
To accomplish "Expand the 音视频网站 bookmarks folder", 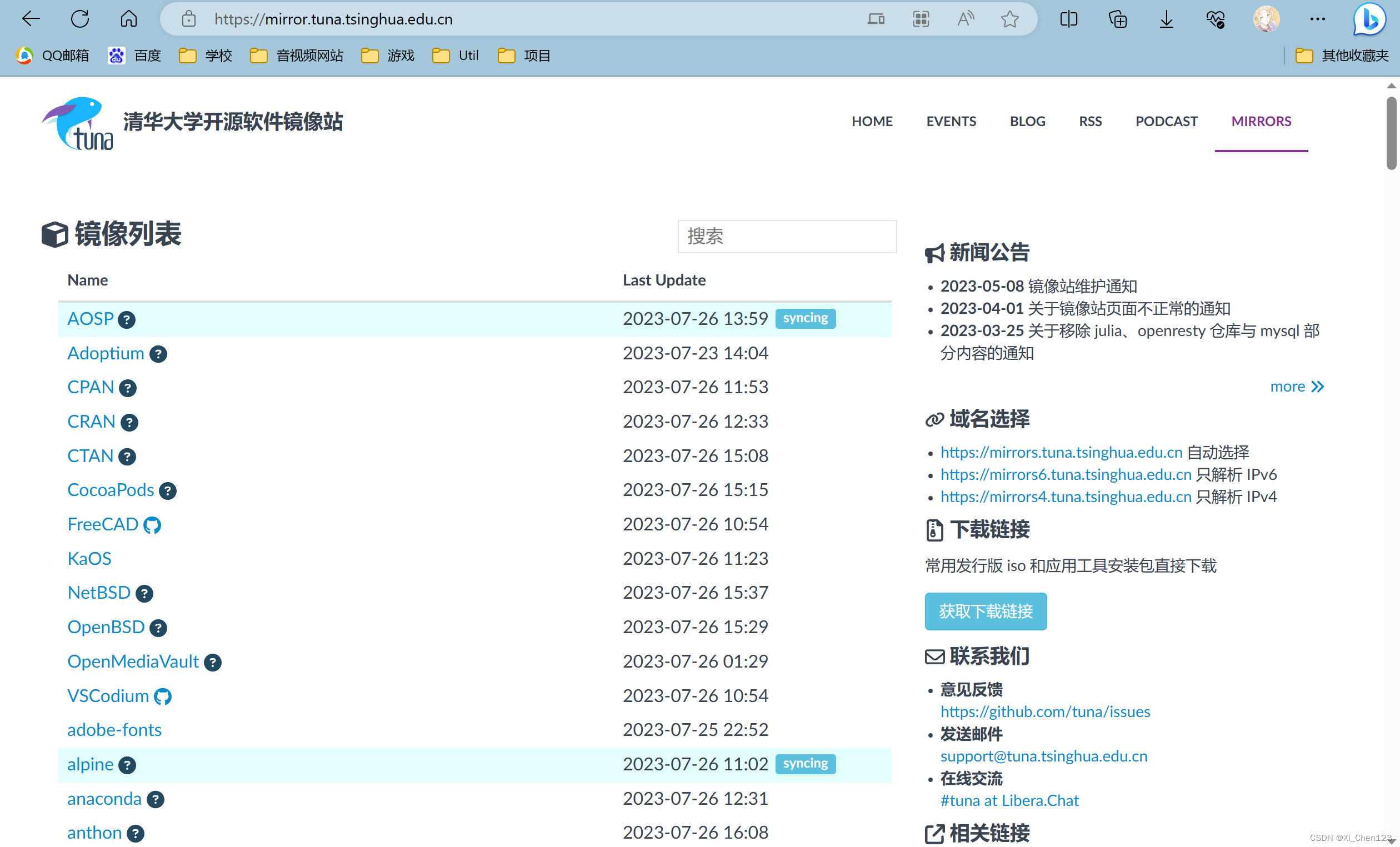I will pyautogui.click(x=297, y=56).
